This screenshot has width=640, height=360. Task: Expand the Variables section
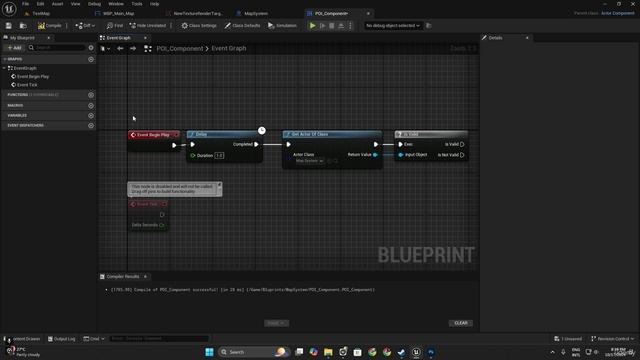point(17,116)
